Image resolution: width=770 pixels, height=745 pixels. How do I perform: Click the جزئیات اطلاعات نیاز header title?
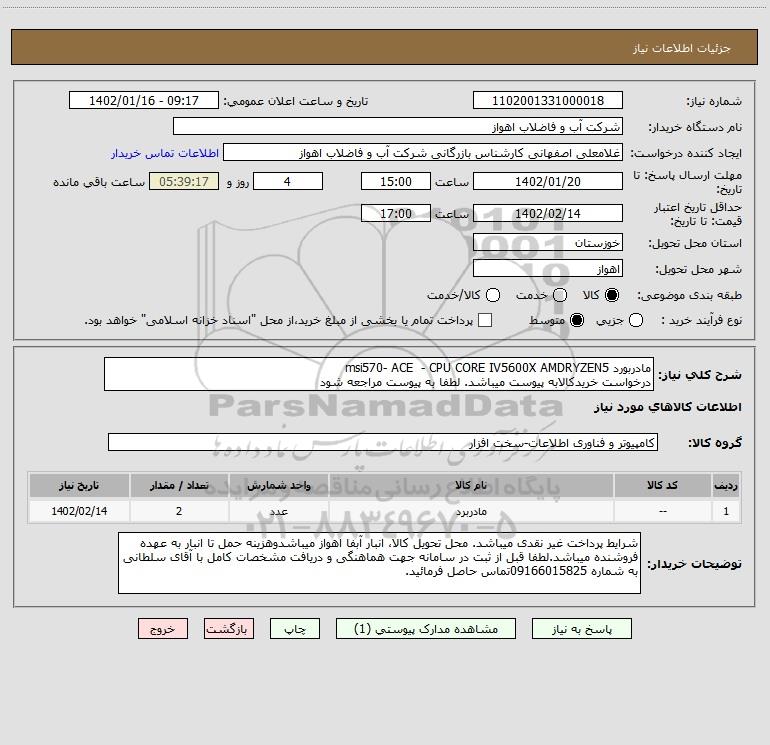point(682,48)
